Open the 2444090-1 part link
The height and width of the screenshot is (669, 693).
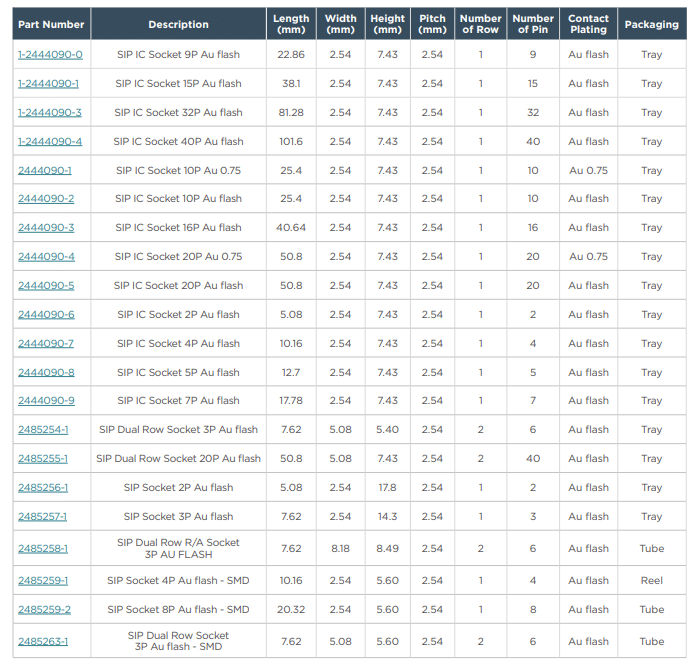45,171
